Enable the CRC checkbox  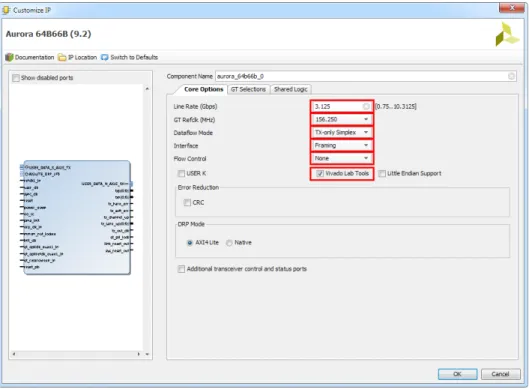point(187,202)
